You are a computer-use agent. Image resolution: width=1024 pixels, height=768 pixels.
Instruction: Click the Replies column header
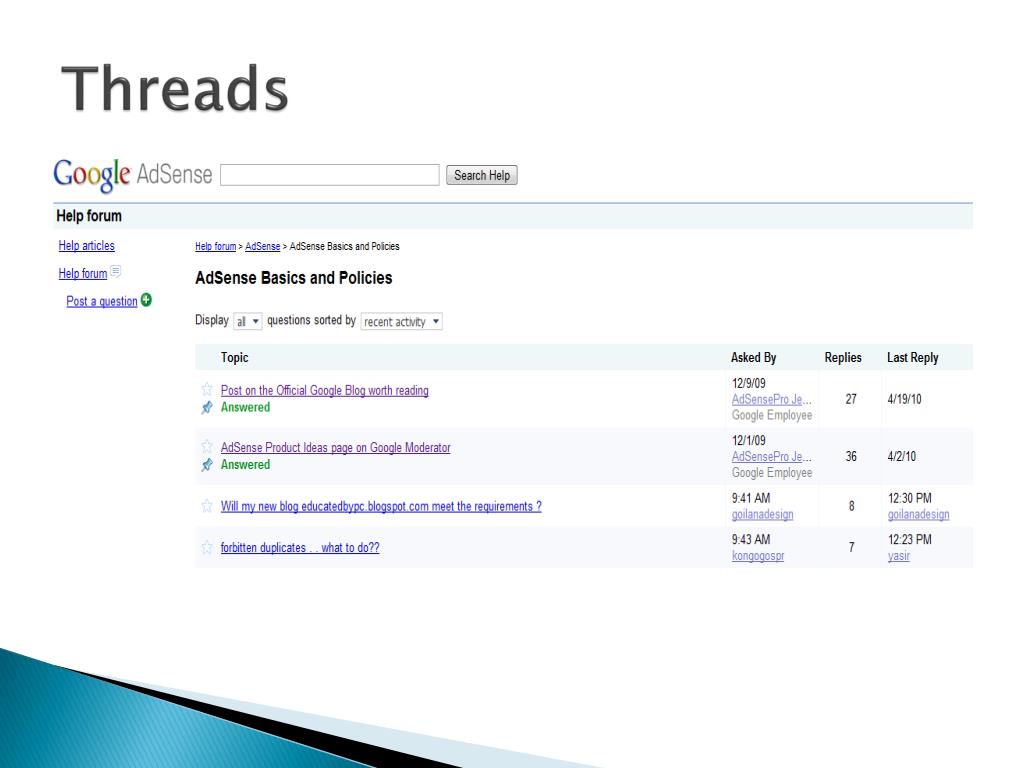(x=842, y=357)
